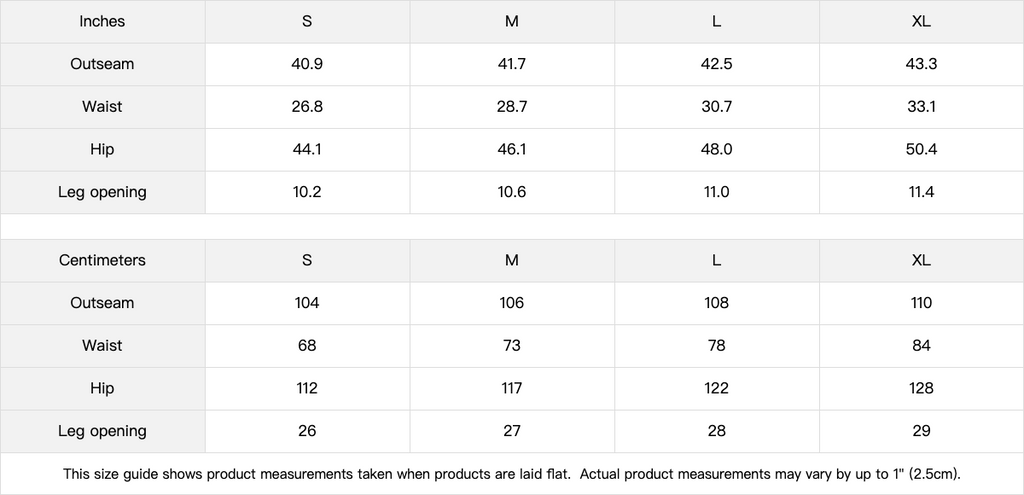Click the 11.4 leg opening value
The image size is (1024, 495).
click(921, 192)
